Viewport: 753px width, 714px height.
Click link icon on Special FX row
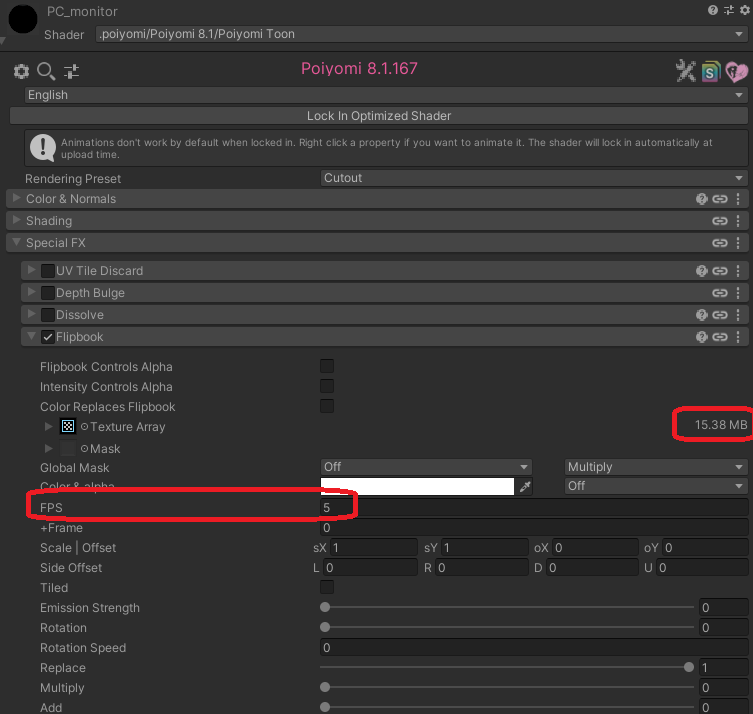(x=719, y=243)
